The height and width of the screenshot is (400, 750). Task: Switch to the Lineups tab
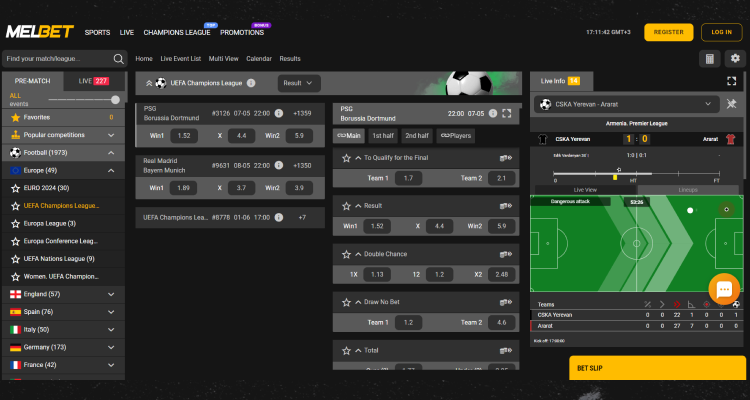[x=688, y=190]
